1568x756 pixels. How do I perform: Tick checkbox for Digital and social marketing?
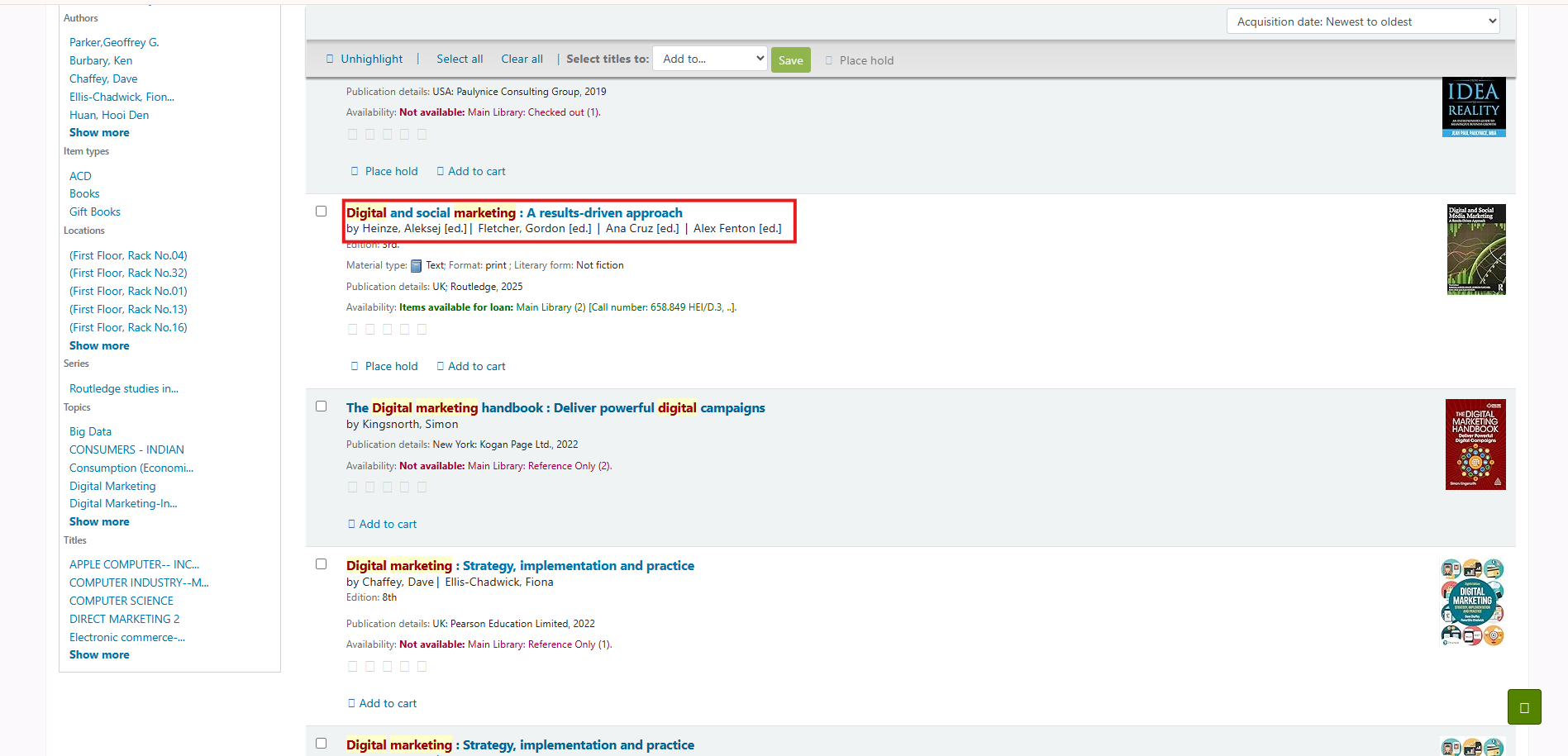click(x=322, y=212)
